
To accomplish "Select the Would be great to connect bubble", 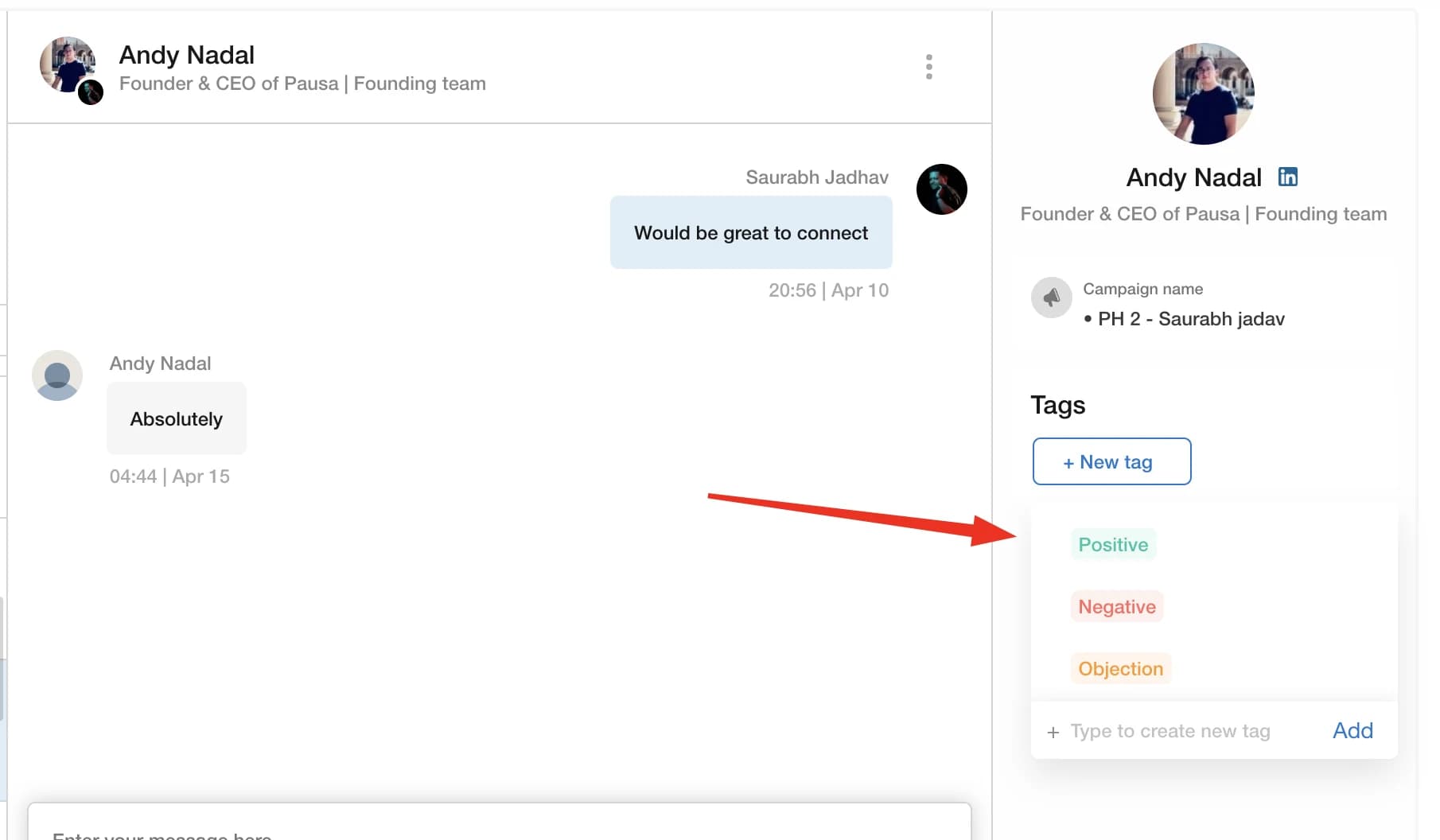I will pyautogui.click(x=751, y=232).
